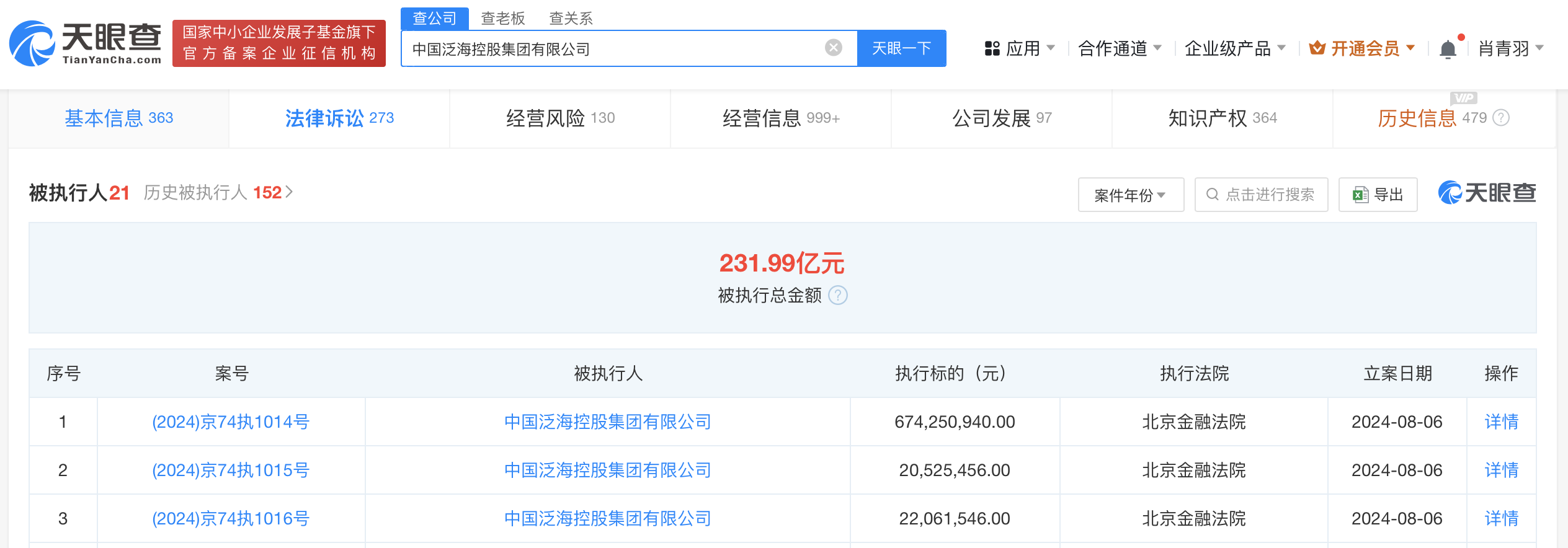This screenshot has height=548, width=1568.
Task: Switch to the 查关系 search tab
Action: pos(571,18)
